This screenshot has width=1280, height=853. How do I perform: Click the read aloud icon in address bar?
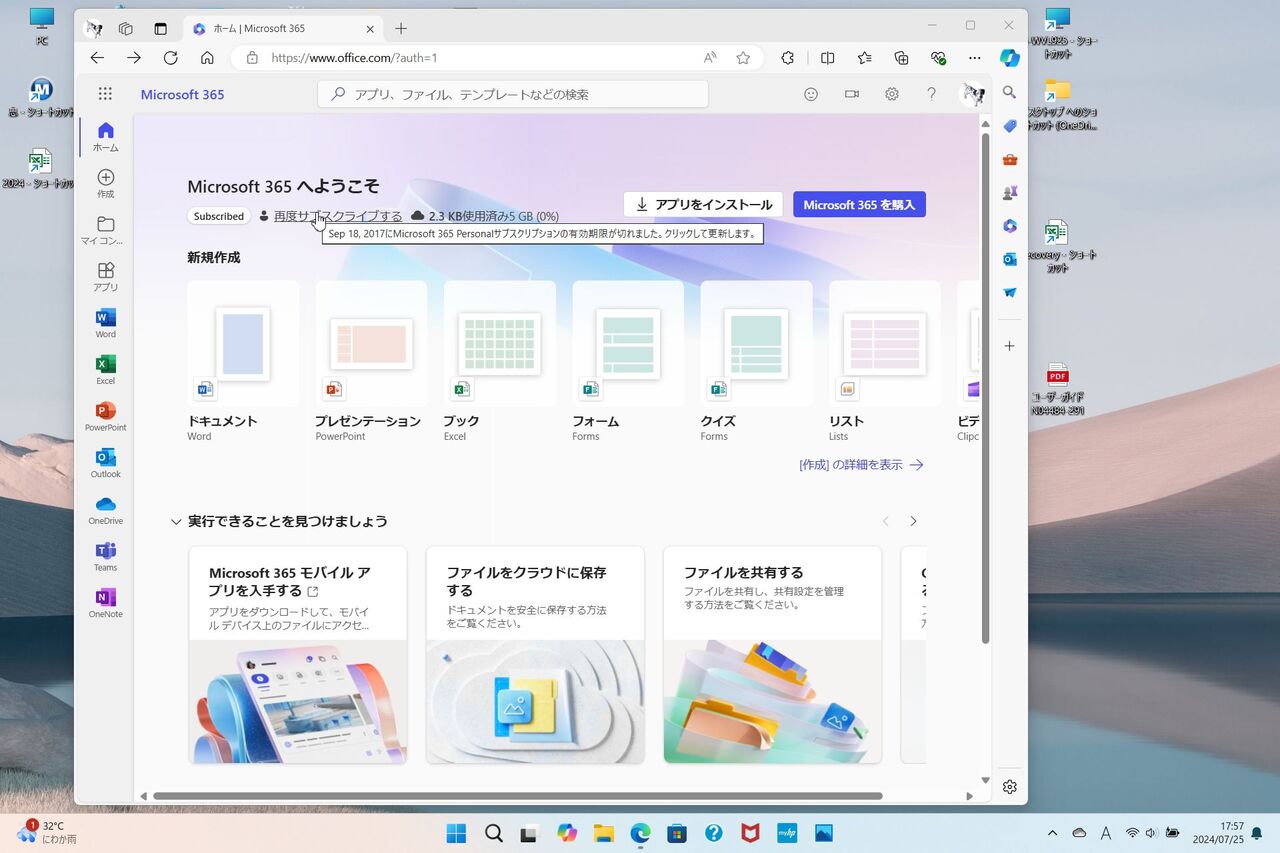click(x=710, y=58)
